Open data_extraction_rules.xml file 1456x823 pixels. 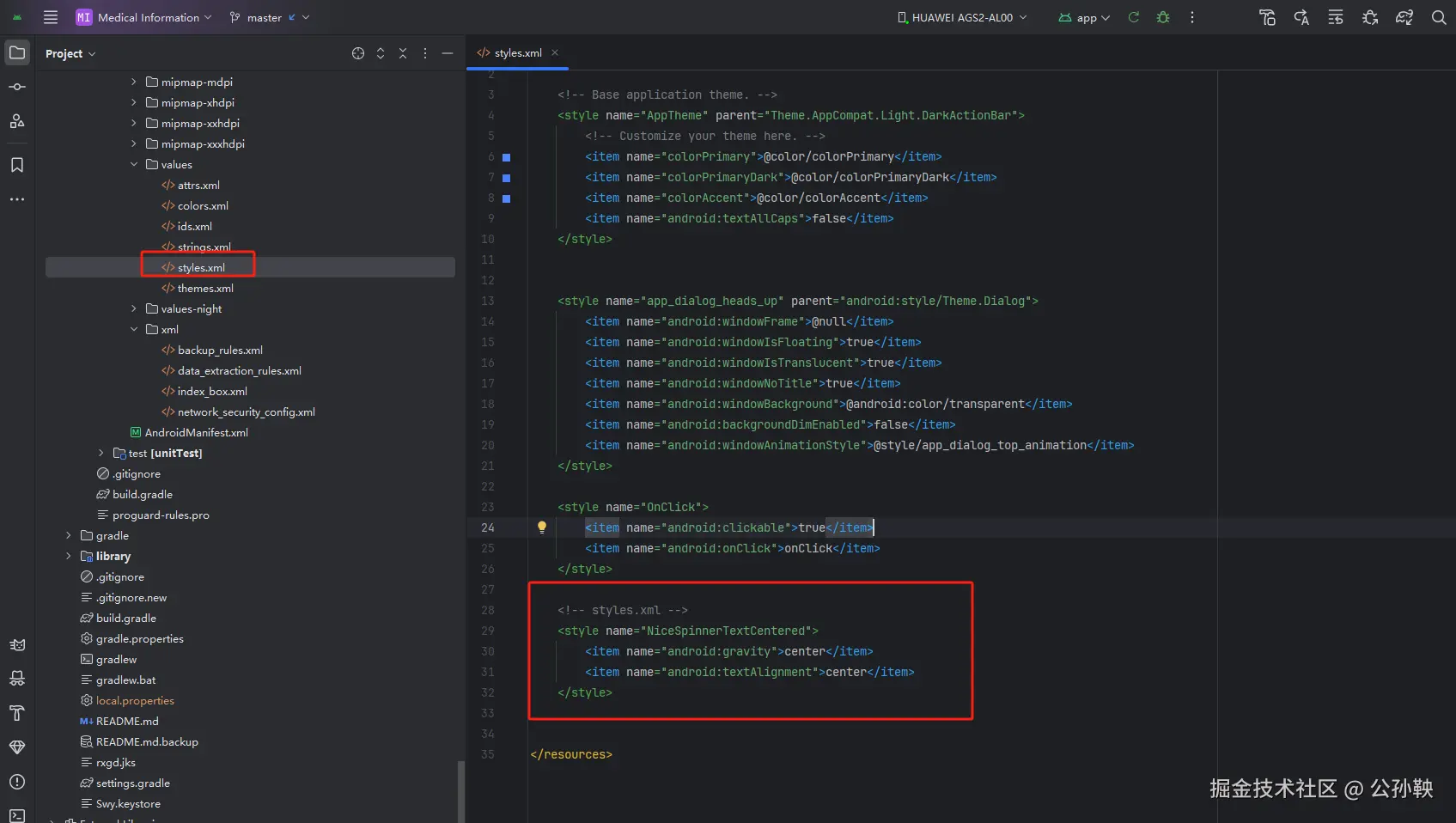click(239, 370)
